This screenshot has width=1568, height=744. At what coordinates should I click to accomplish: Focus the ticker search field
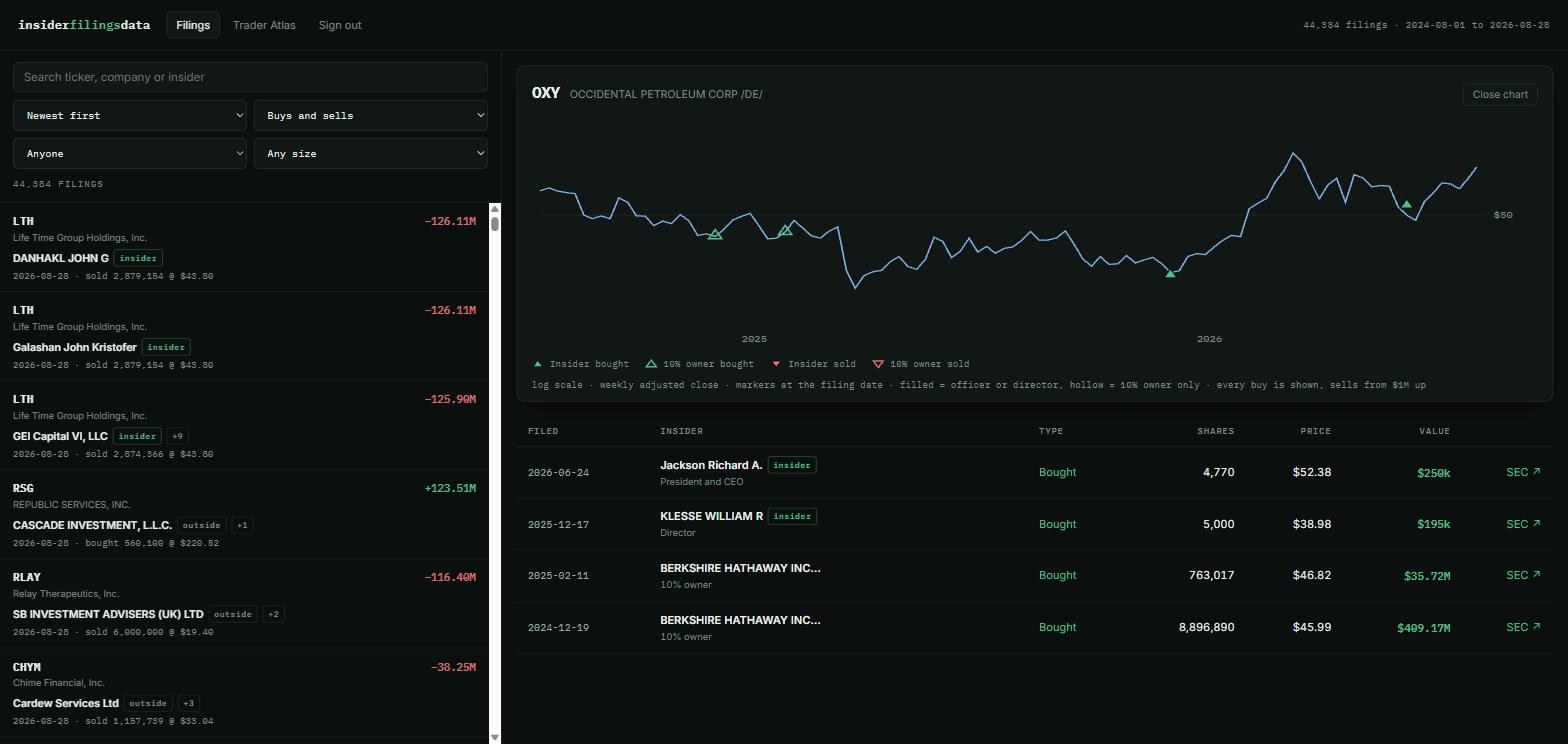(x=250, y=77)
